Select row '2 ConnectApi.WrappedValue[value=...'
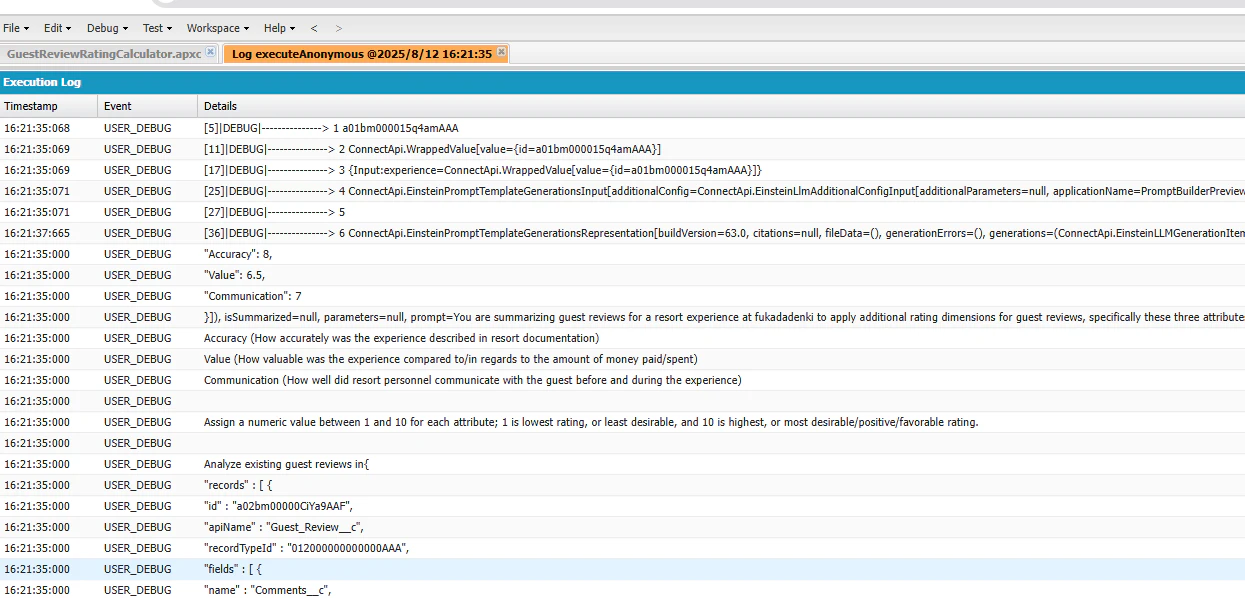1245x598 pixels. point(622,149)
